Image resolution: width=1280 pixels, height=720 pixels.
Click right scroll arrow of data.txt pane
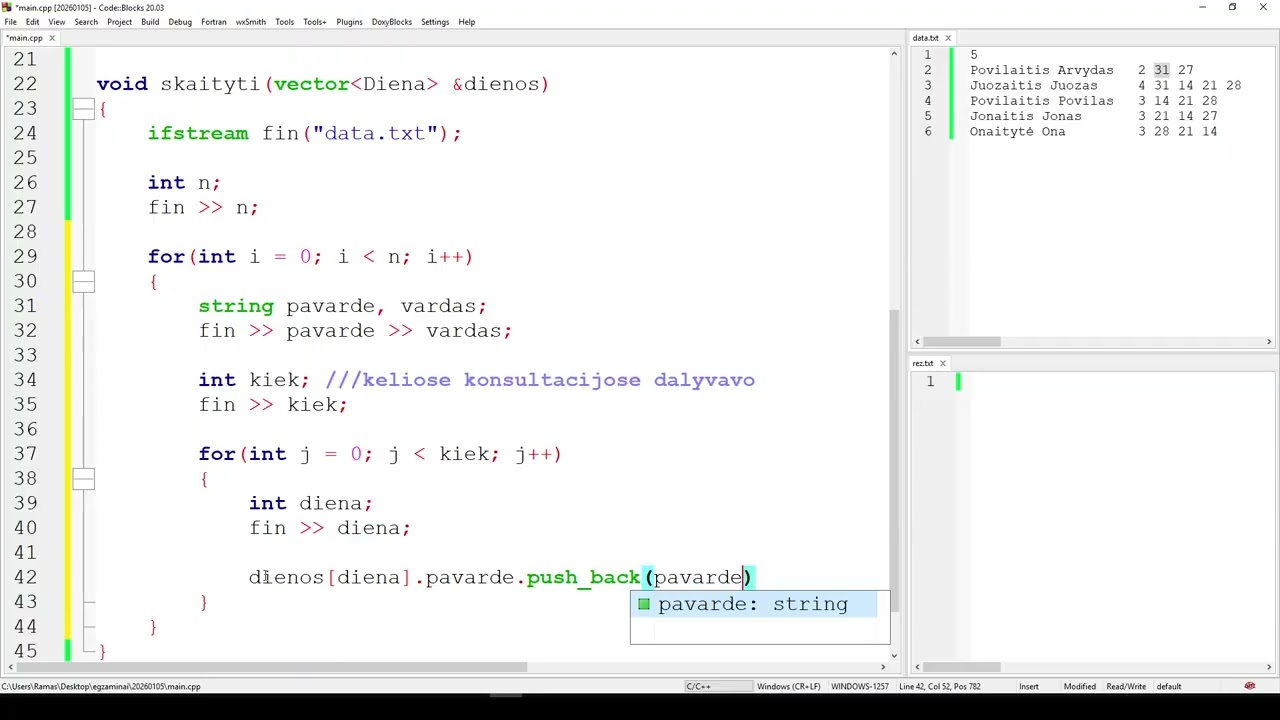(x=1269, y=342)
